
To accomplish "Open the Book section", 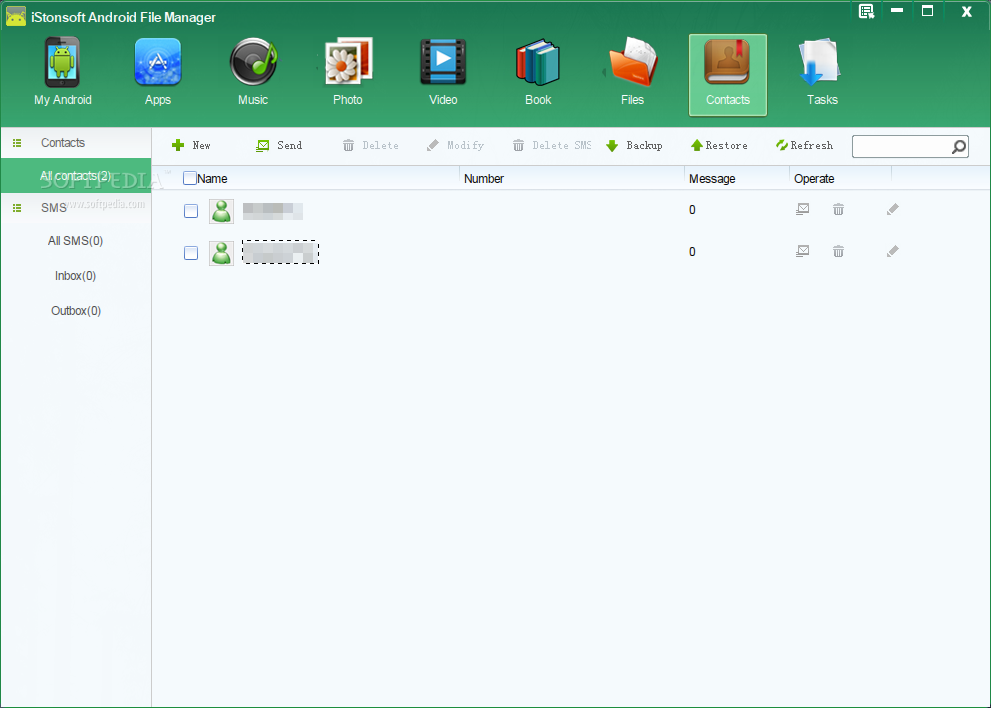I will coord(538,73).
